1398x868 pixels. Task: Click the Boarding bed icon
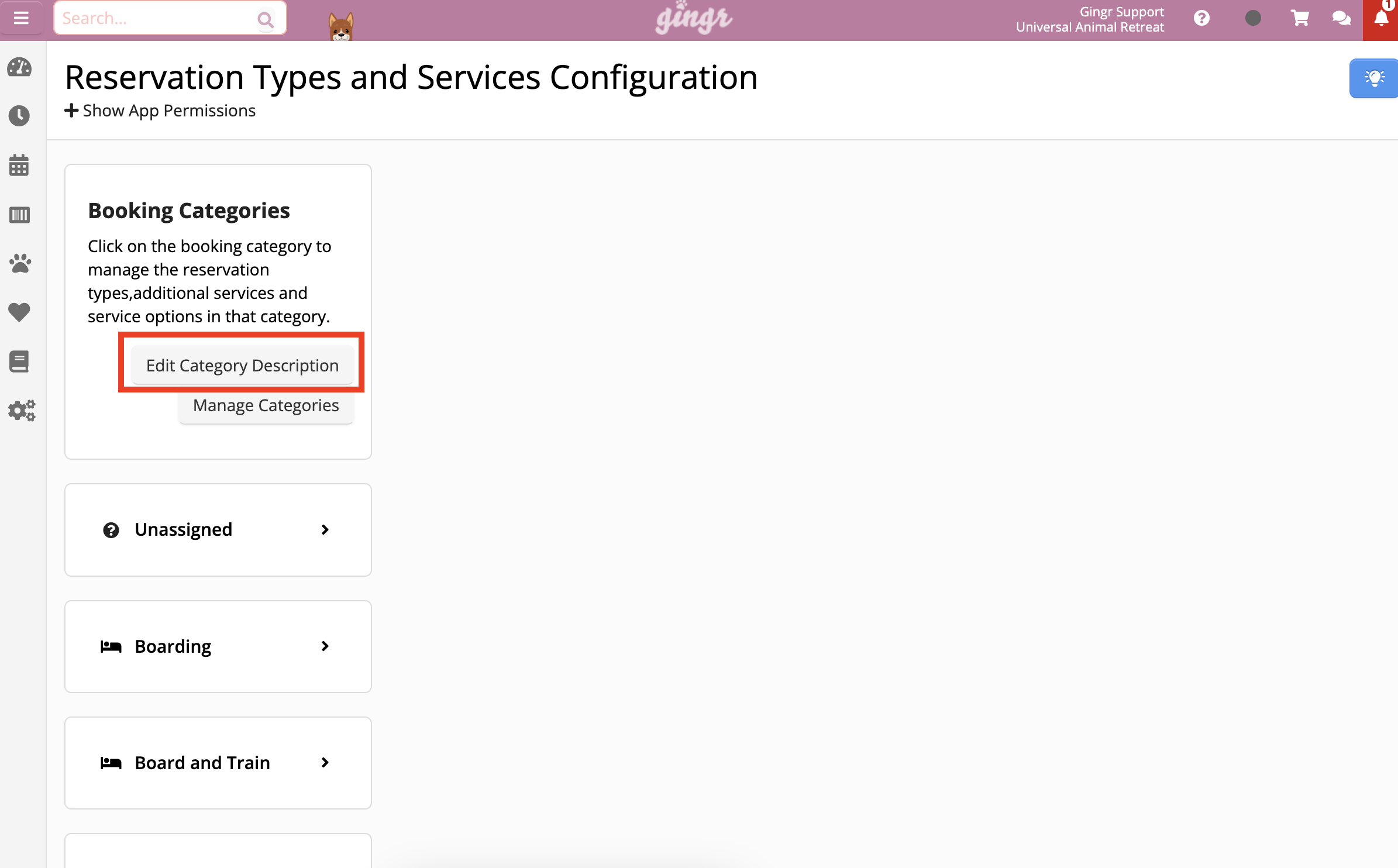click(x=111, y=647)
